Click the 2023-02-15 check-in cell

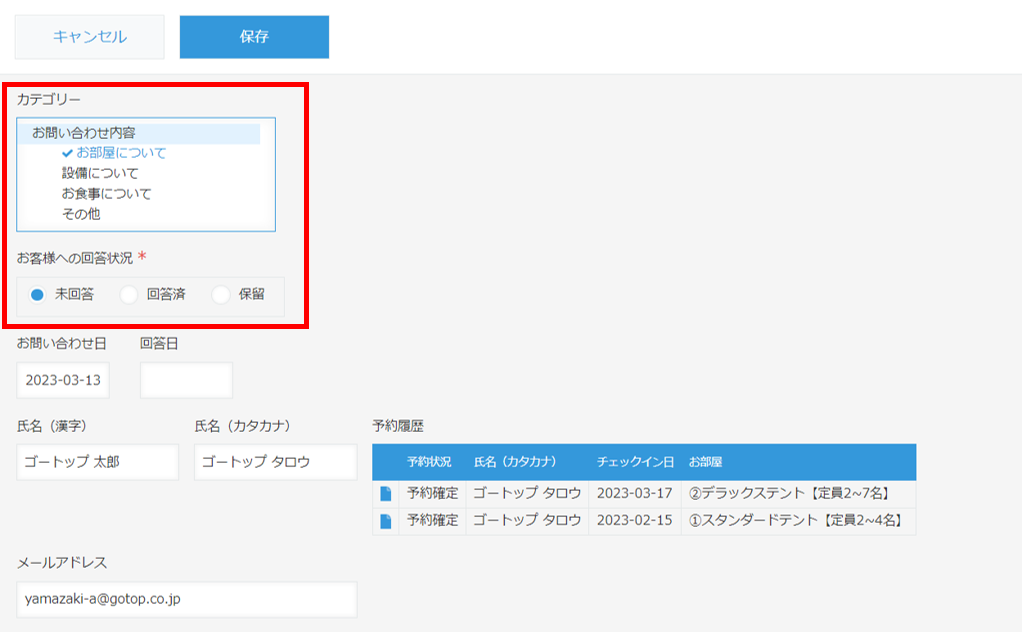pos(635,521)
